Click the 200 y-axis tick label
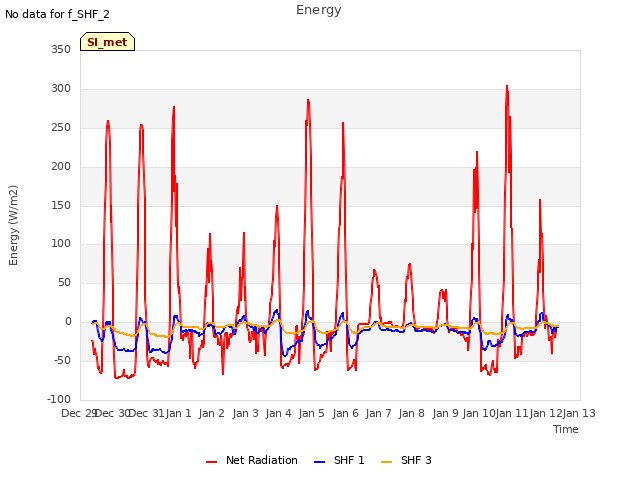The width and height of the screenshot is (640, 480). 61,167
